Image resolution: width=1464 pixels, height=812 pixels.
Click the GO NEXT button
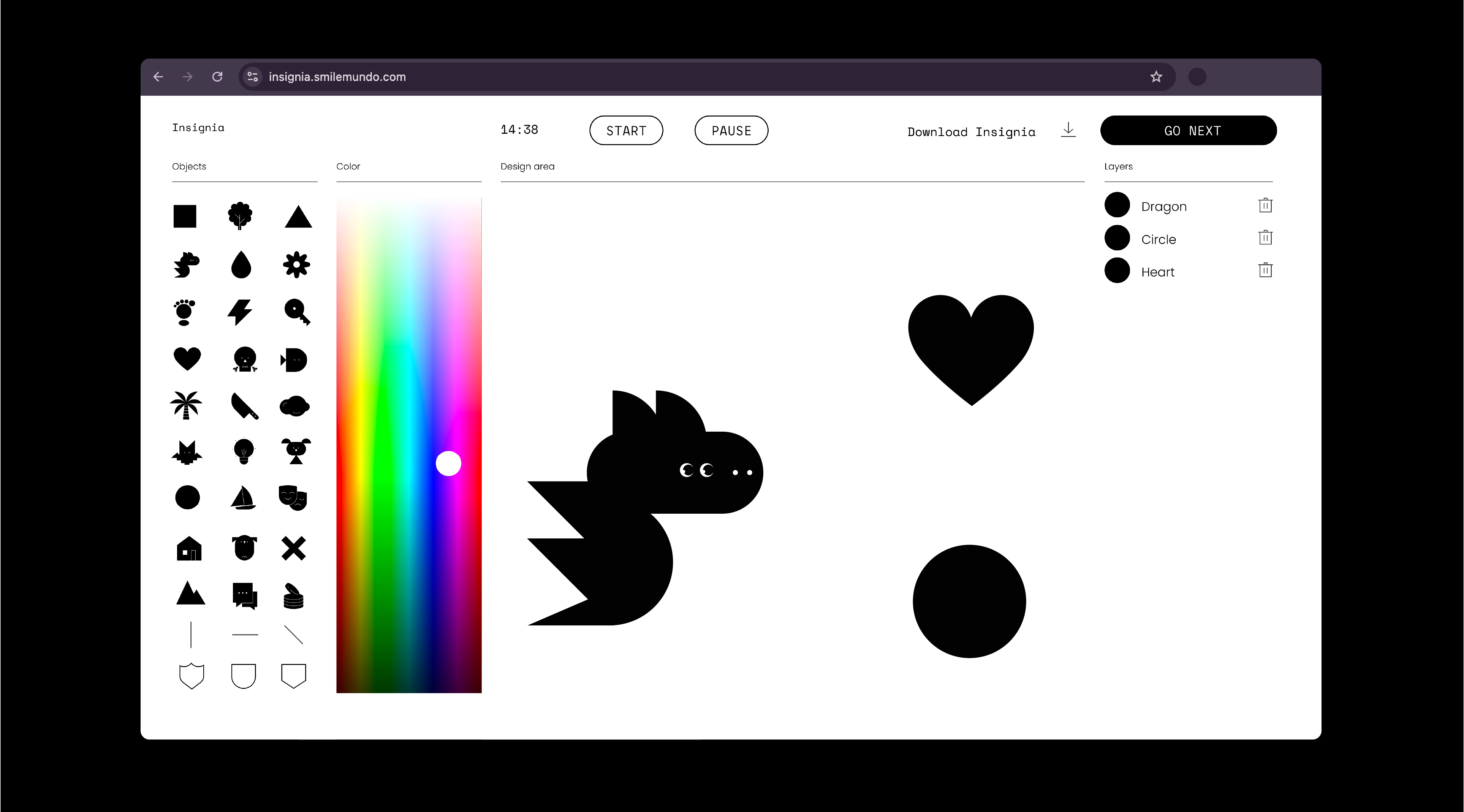1189,131
